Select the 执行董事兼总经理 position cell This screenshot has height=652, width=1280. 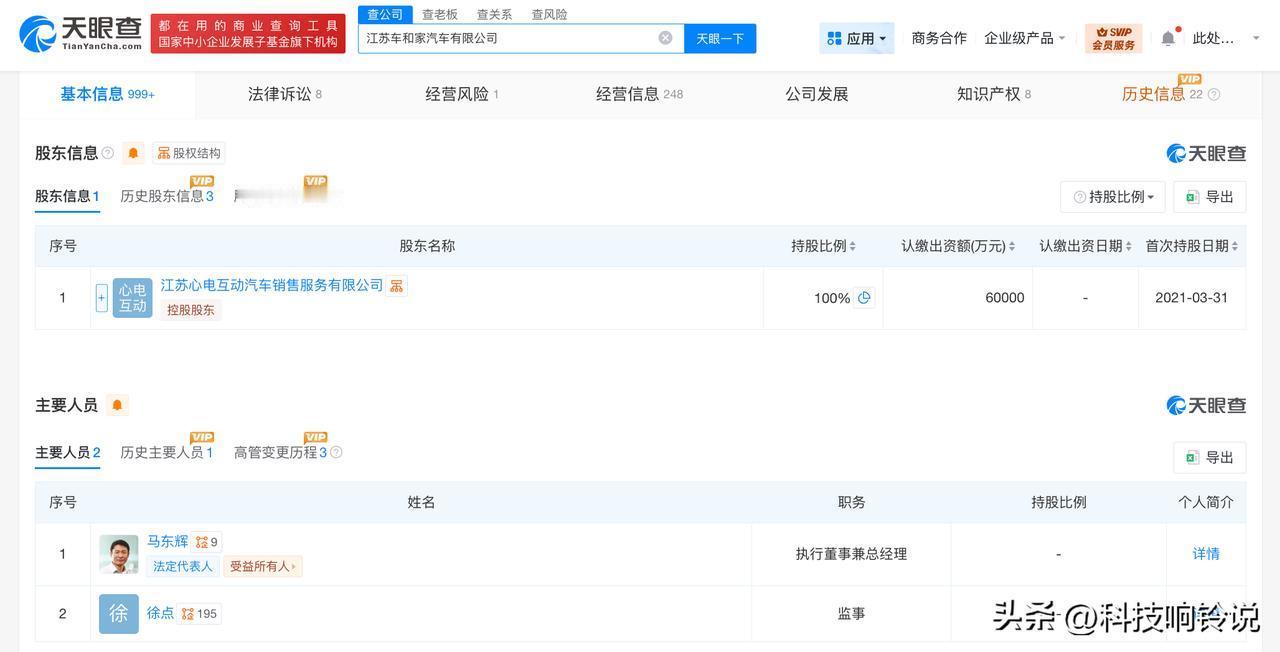pyautogui.click(x=851, y=553)
